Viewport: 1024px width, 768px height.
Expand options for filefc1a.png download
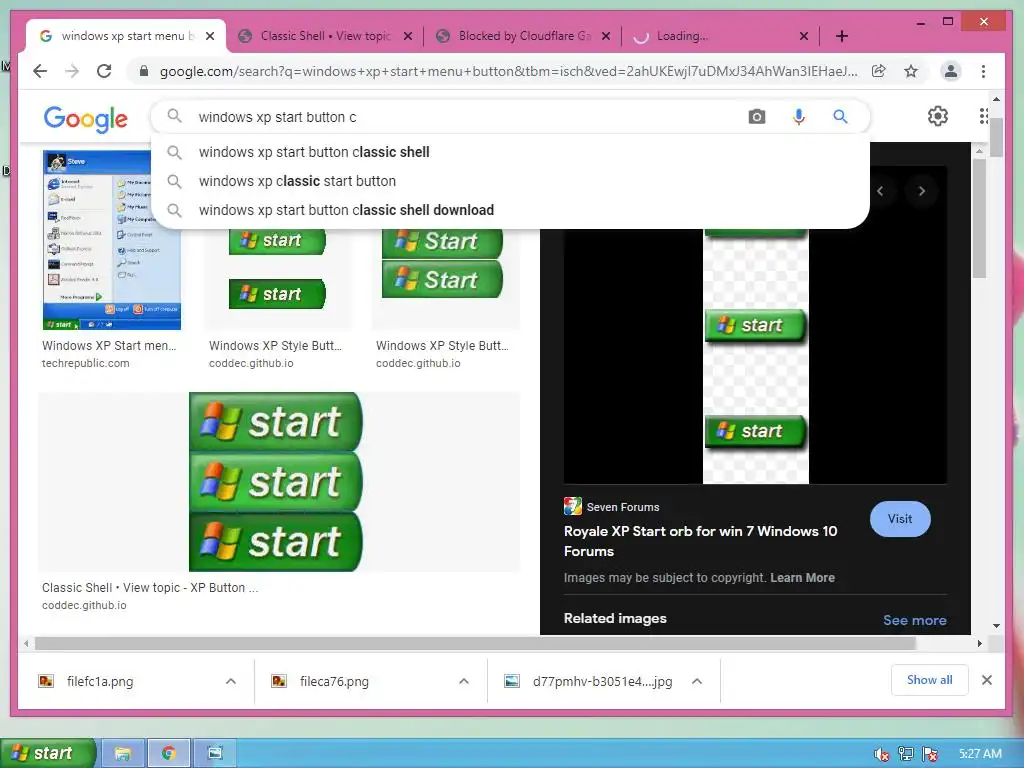pyautogui.click(x=231, y=681)
